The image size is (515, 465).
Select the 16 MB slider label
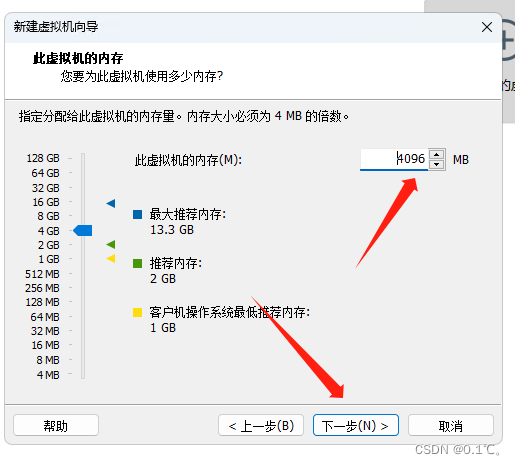[45, 345]
